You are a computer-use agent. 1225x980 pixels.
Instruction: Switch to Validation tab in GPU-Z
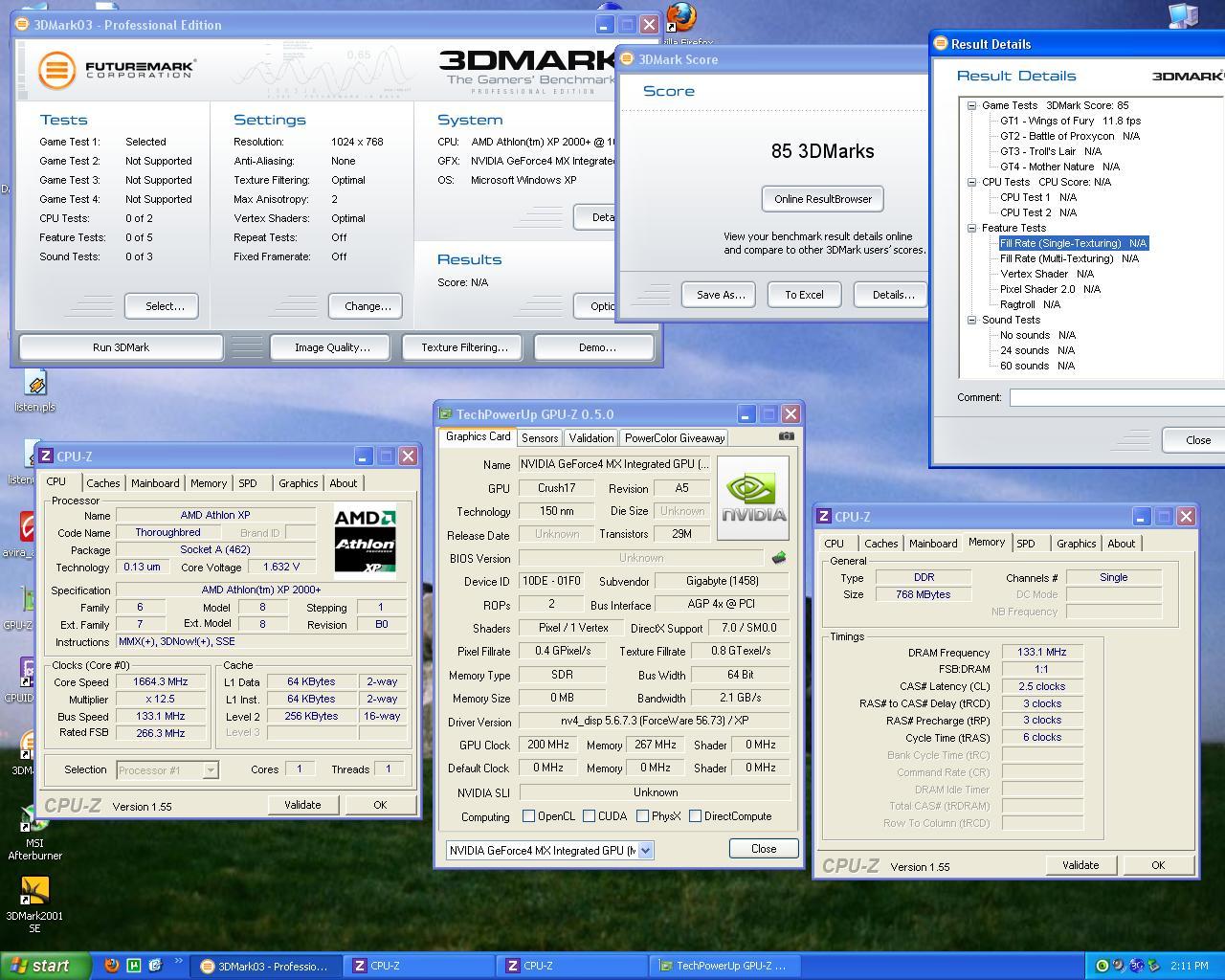coord(590,437)
